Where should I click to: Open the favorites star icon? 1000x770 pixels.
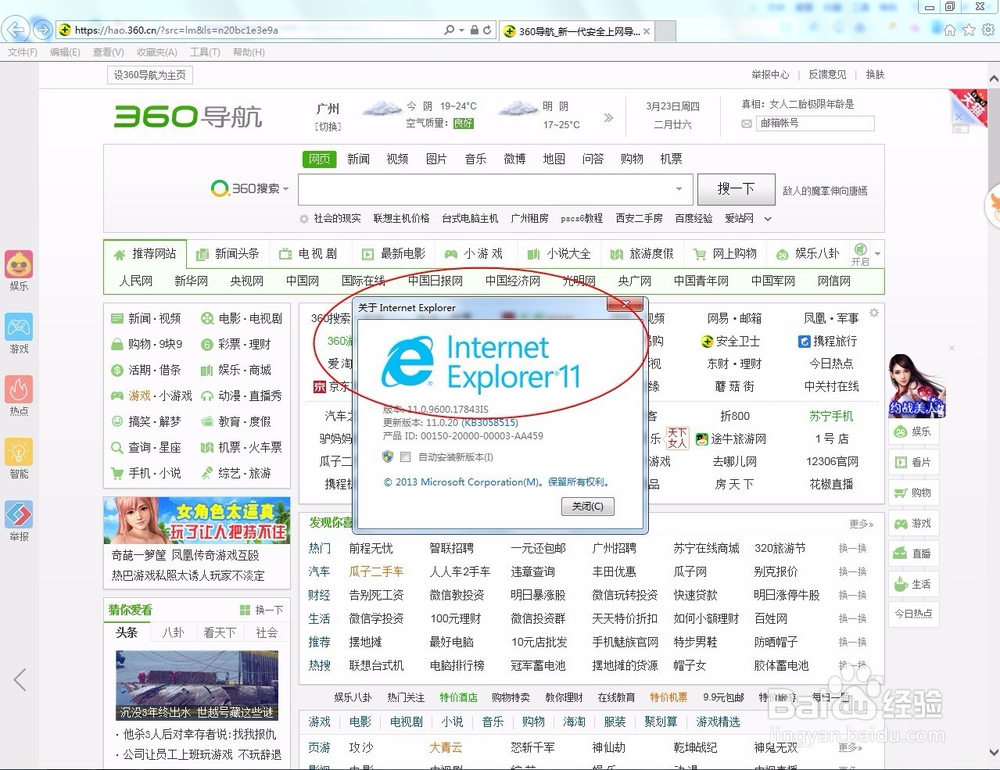tap(969, 30)
